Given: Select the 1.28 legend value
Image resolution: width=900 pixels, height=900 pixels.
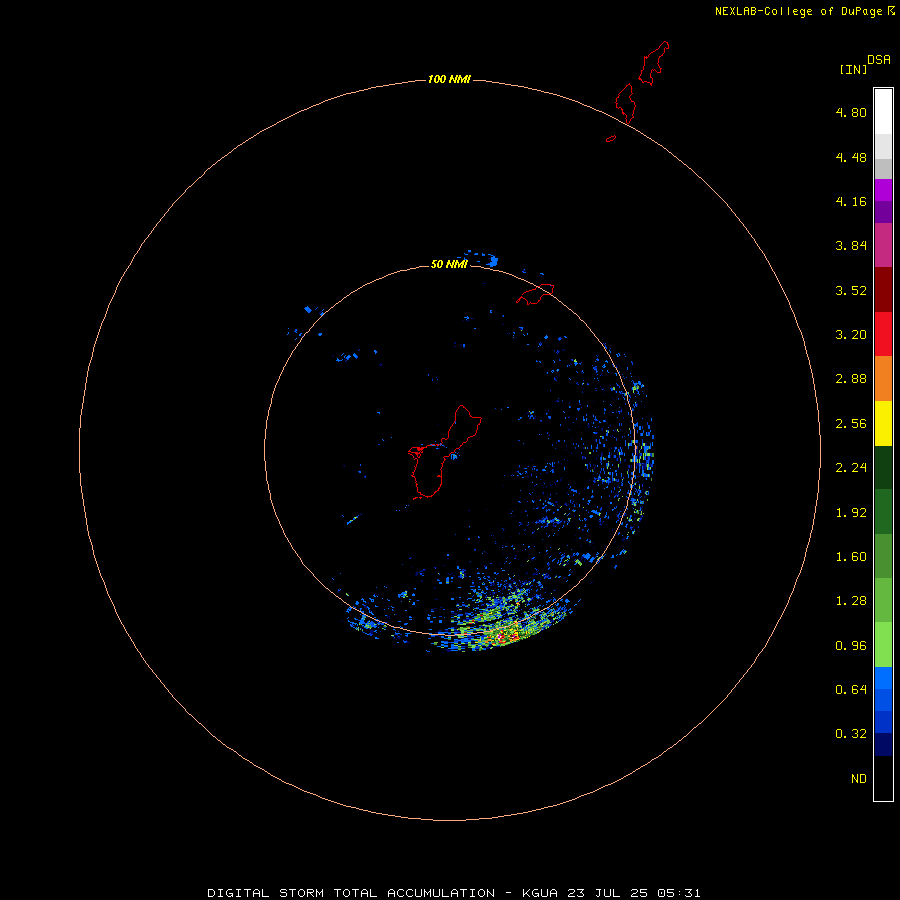Looking at the screenshot, I should coord(851,601).
